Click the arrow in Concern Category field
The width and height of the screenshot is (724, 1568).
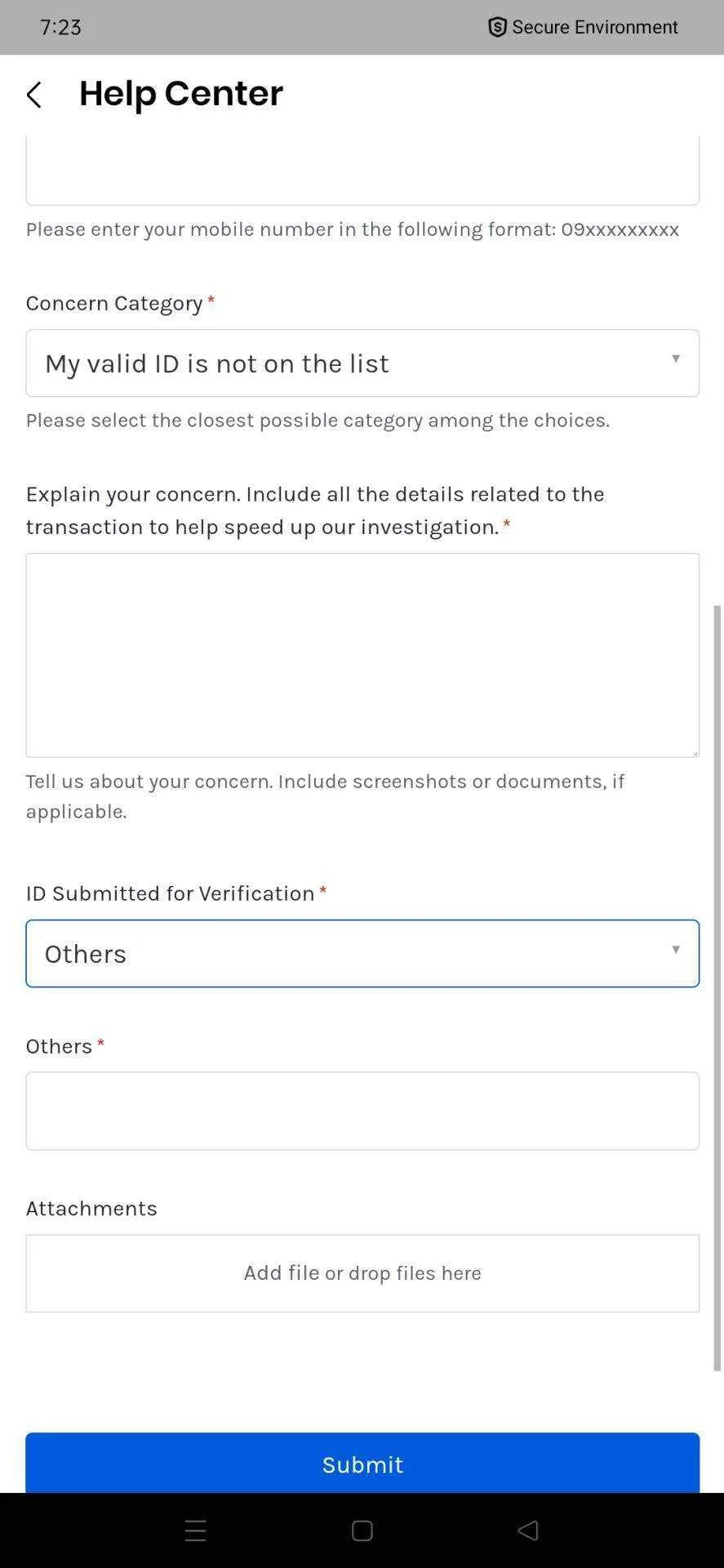676,359
